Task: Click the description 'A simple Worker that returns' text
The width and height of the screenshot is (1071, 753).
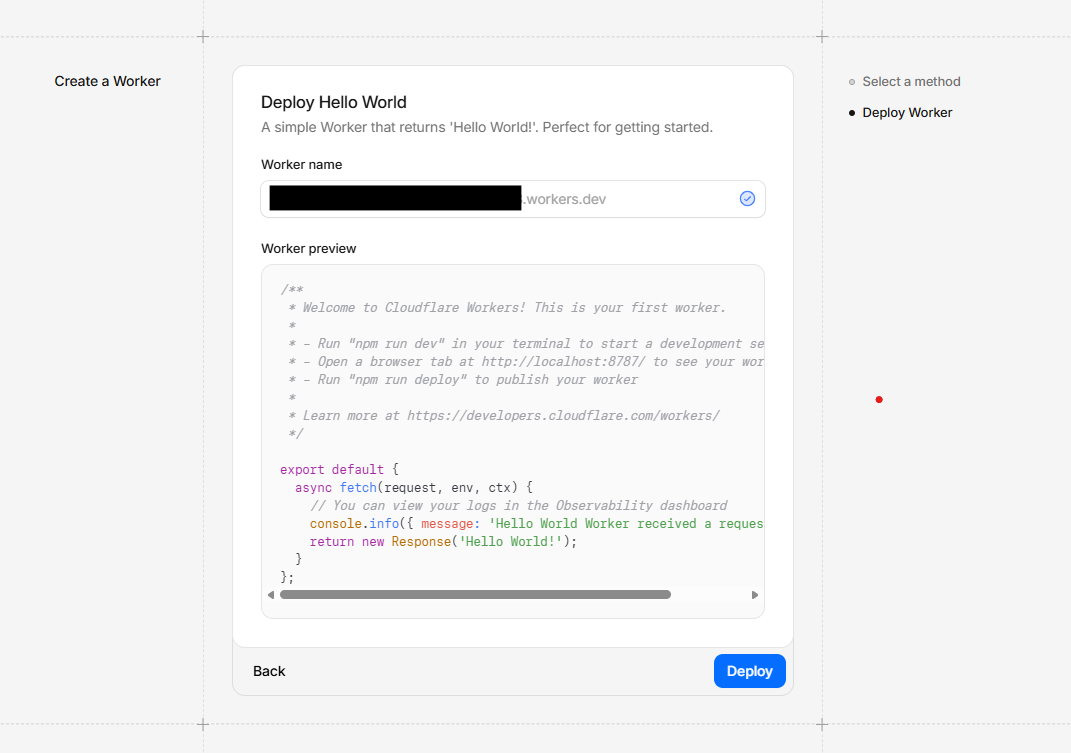Action: coord(486,127)
